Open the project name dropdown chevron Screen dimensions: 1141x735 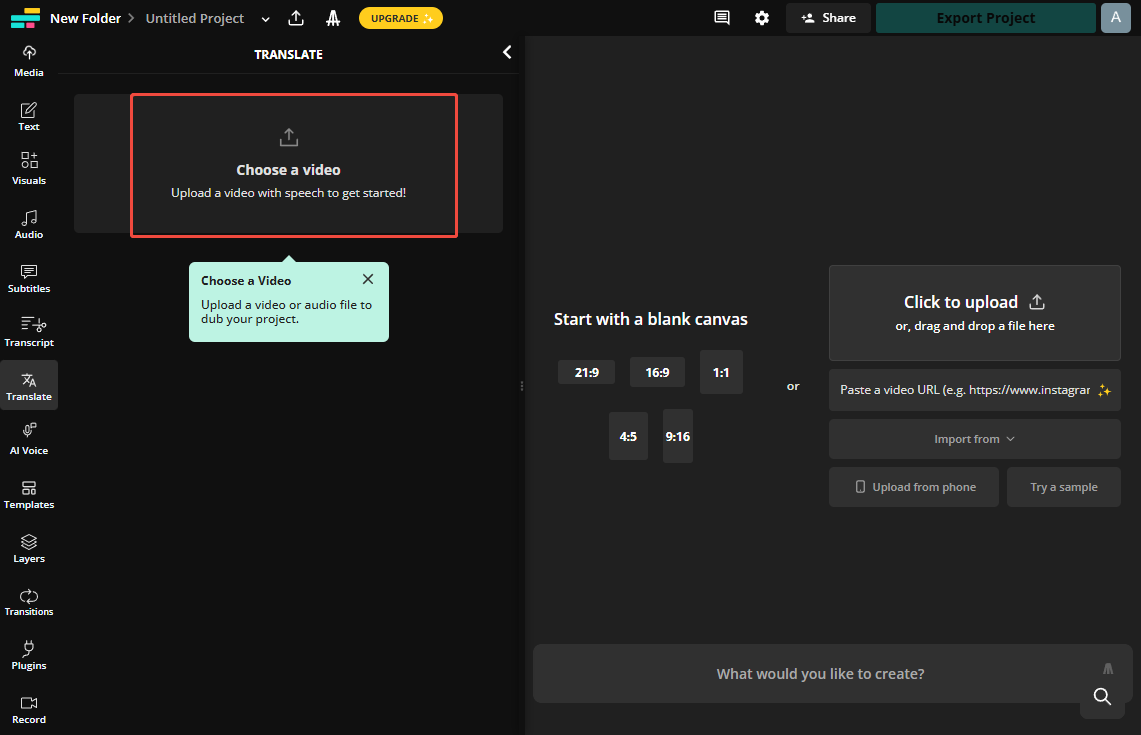pos(265,19)
